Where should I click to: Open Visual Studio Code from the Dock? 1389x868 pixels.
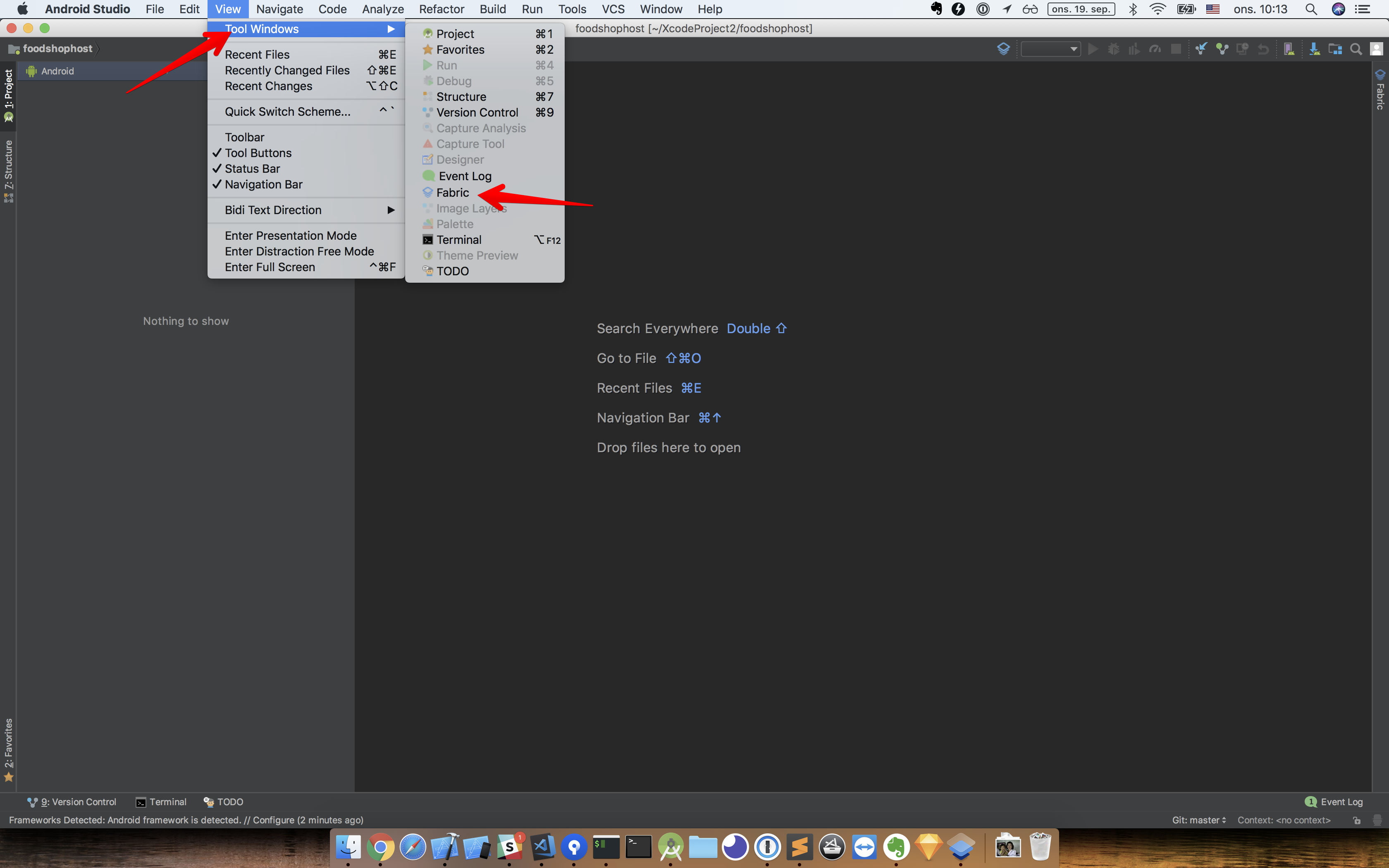[x=542, y=846]
